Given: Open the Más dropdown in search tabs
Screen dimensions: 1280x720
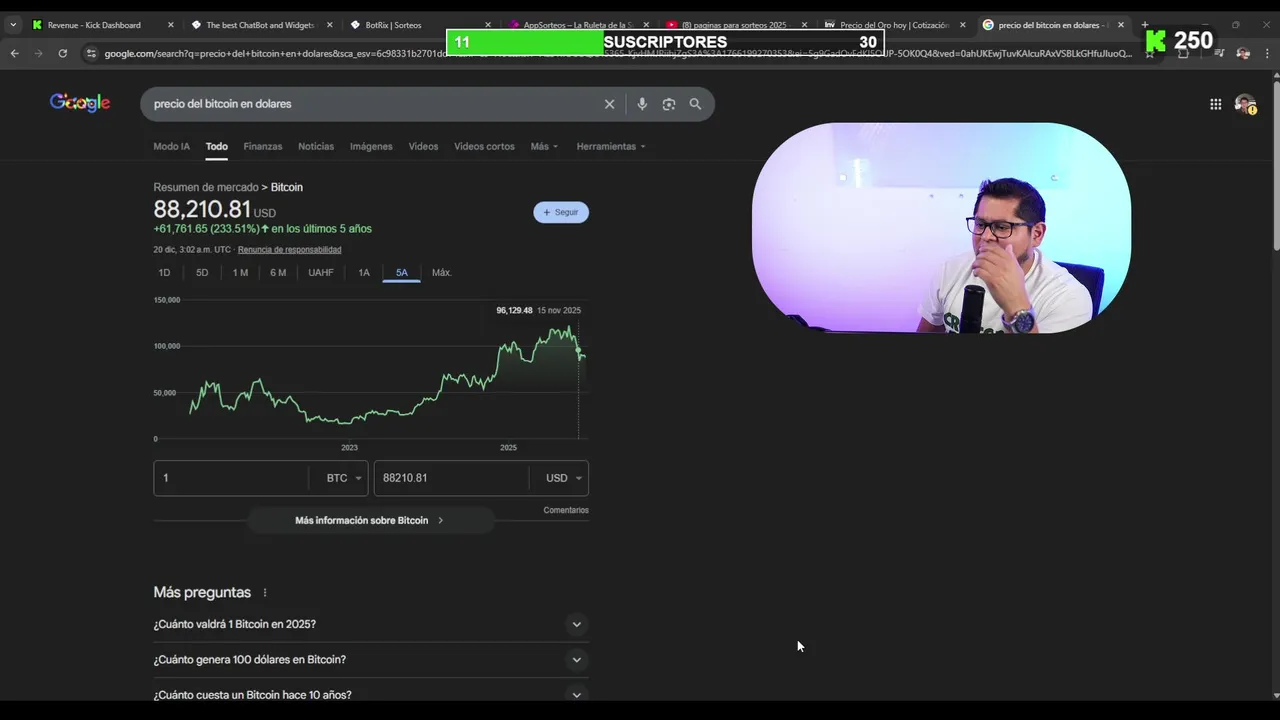Looking at the screenshot, I should [544, 146].
